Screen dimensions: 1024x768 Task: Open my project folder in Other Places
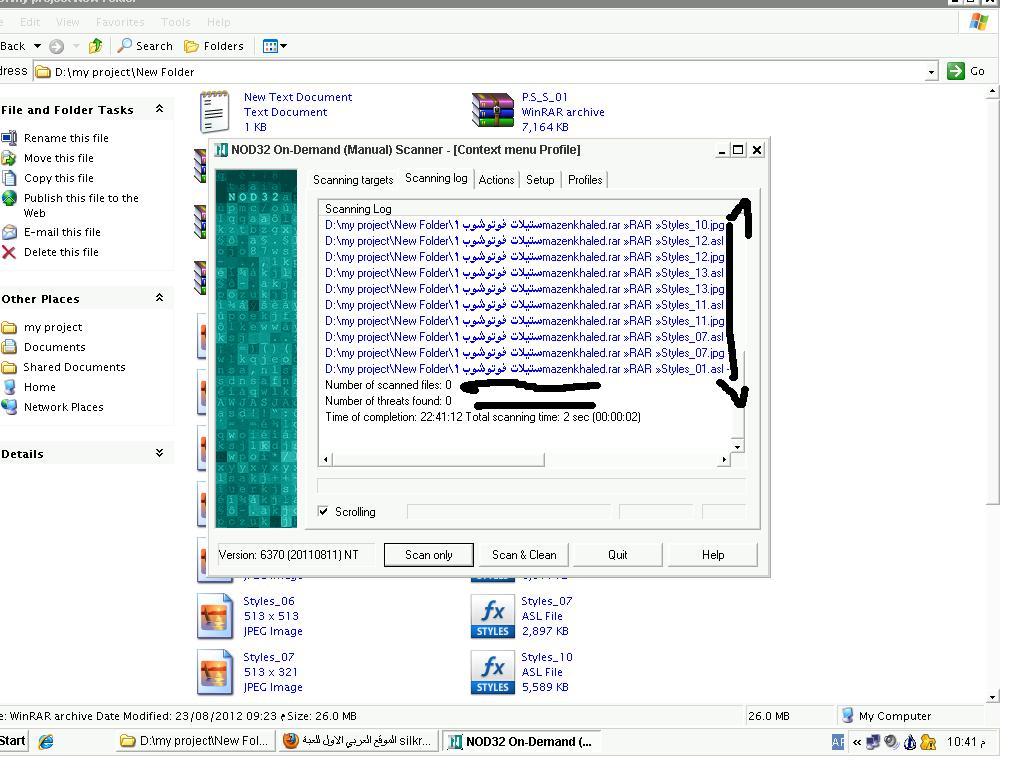pyautogui.click(x=53, y=327)
